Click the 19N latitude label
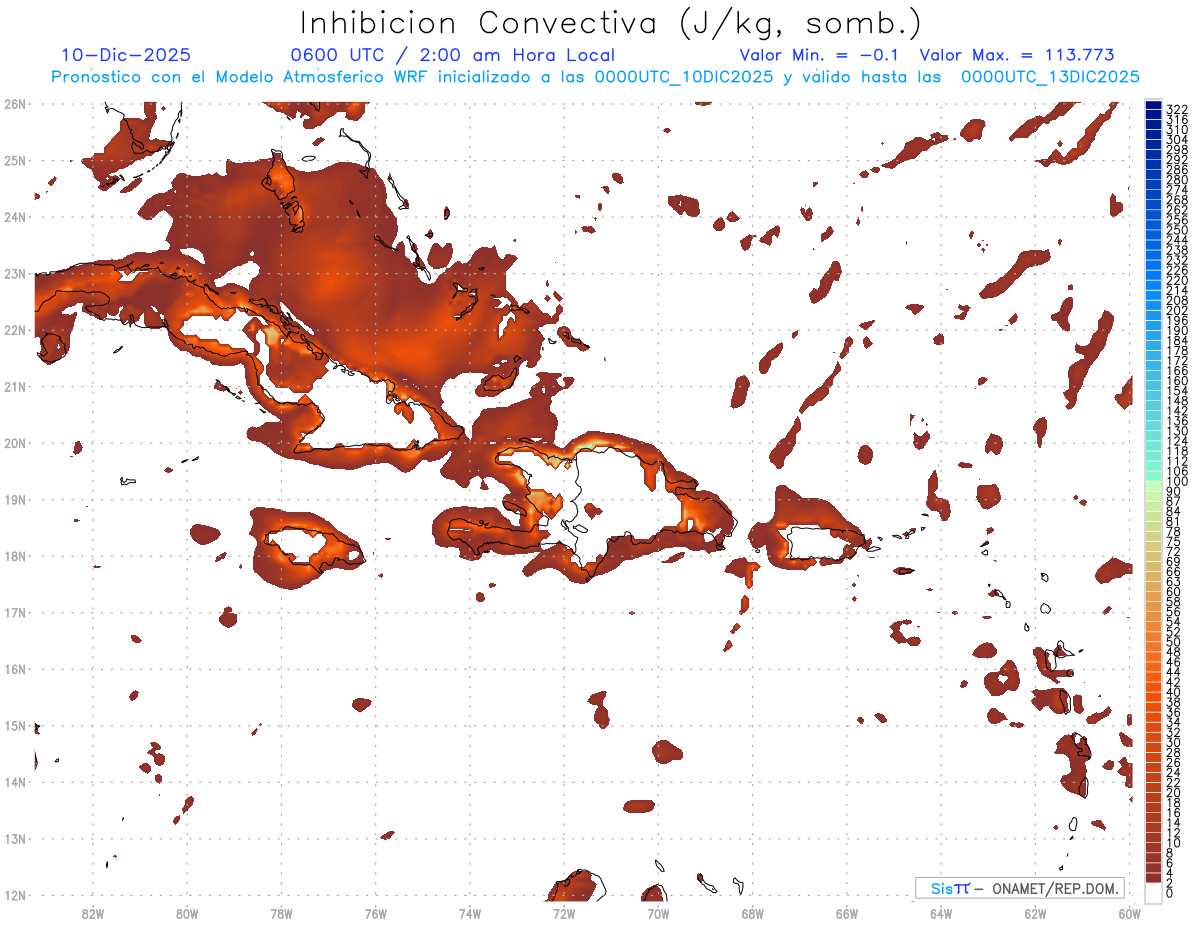The height and width of the screenshot is (927, 1200). 15,499
